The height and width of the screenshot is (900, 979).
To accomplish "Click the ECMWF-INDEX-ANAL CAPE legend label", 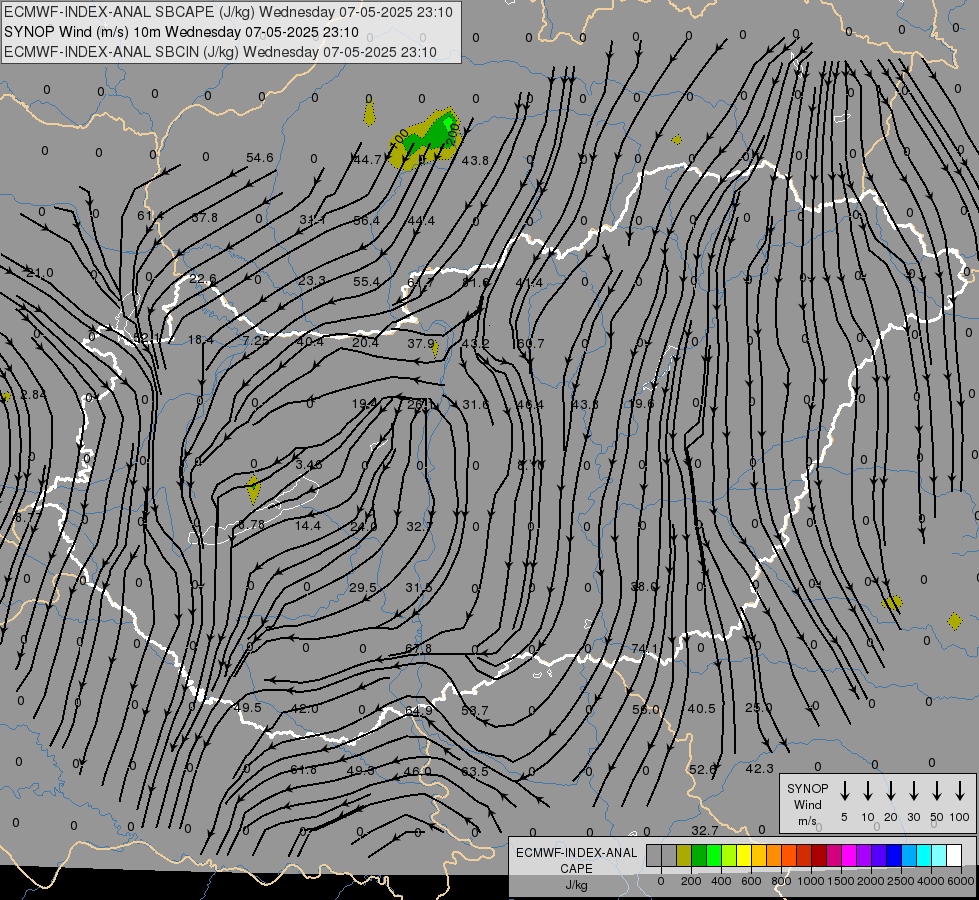I will [576, 868].
